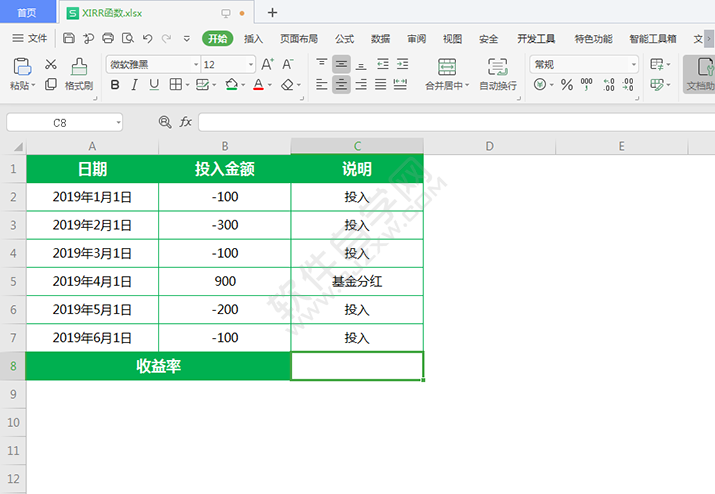Open the File (文件) menu
This screenshot has height=494, width=715.
[30, 38]
